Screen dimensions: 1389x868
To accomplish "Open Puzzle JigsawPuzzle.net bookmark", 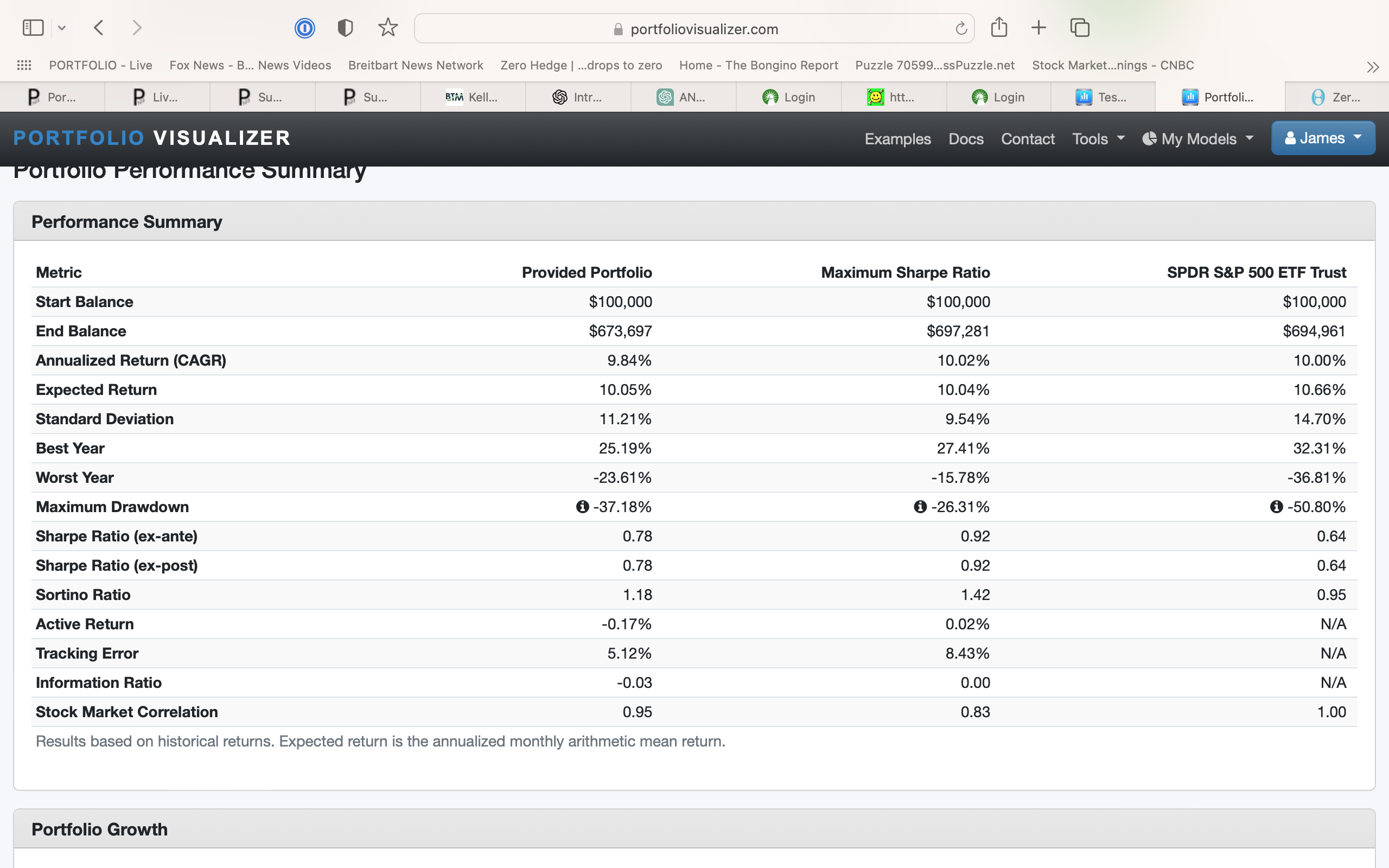I will coord(935,66).
